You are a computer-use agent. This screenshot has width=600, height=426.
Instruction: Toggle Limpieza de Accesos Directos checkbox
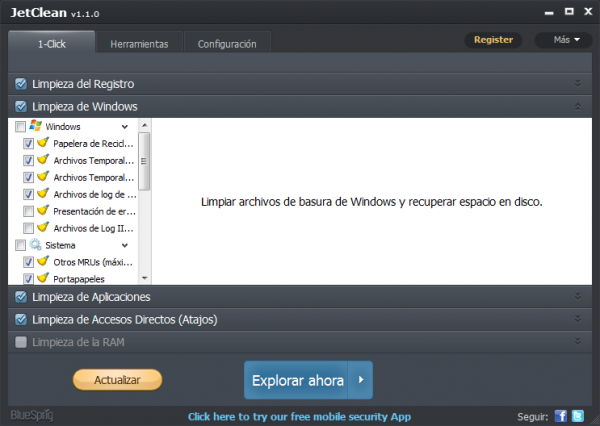pos(21,319)
